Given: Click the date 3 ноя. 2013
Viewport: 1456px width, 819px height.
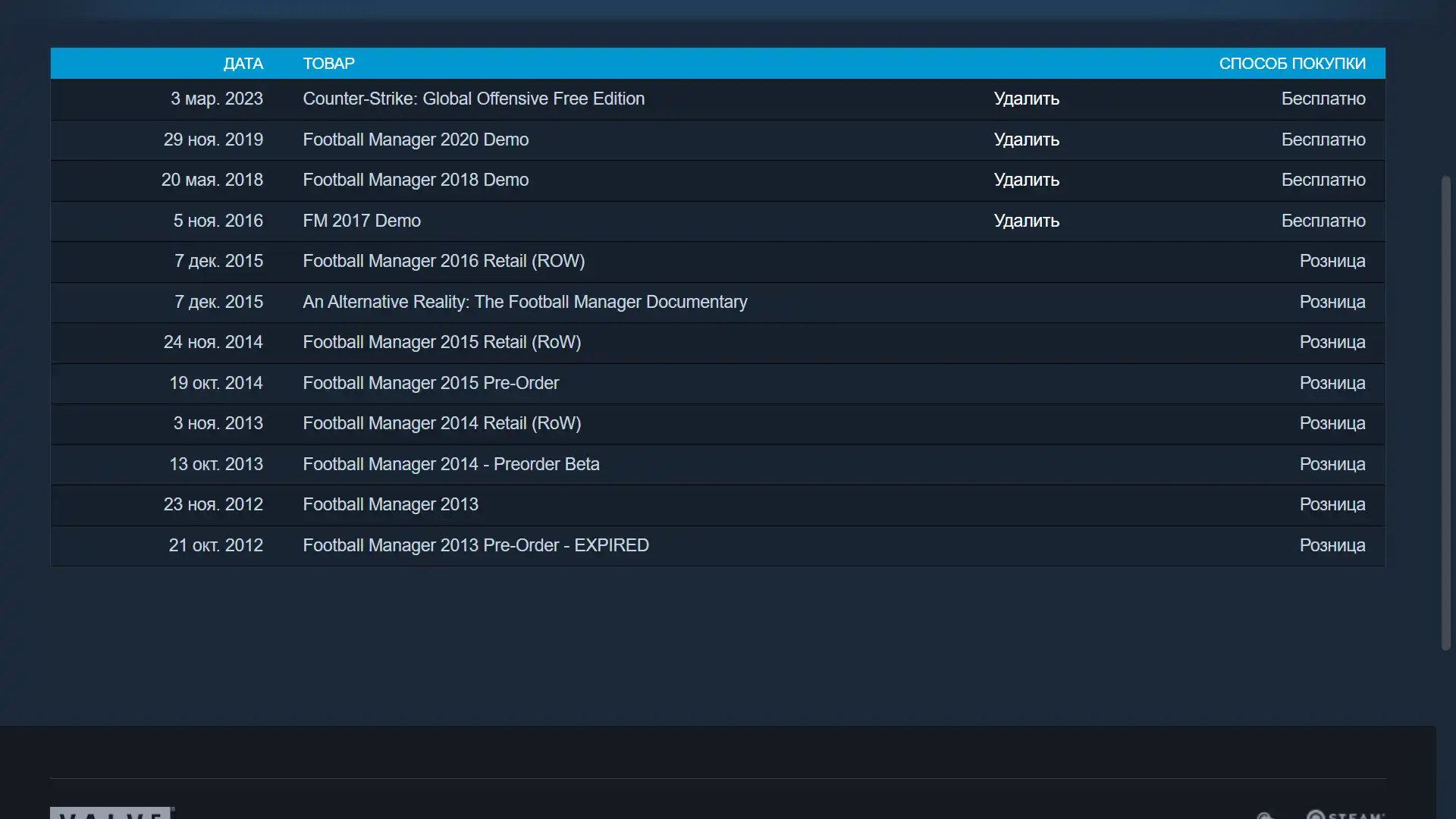Looking at the screenshot, I should pos(218,423).
